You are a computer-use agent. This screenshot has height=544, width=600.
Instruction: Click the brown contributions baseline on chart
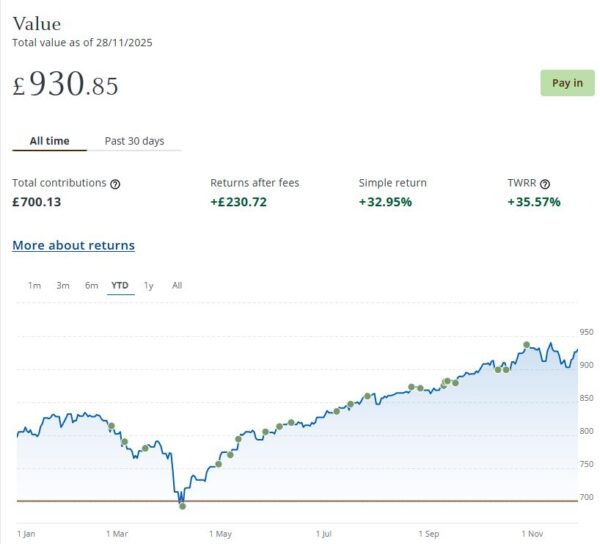click(300, 500)
